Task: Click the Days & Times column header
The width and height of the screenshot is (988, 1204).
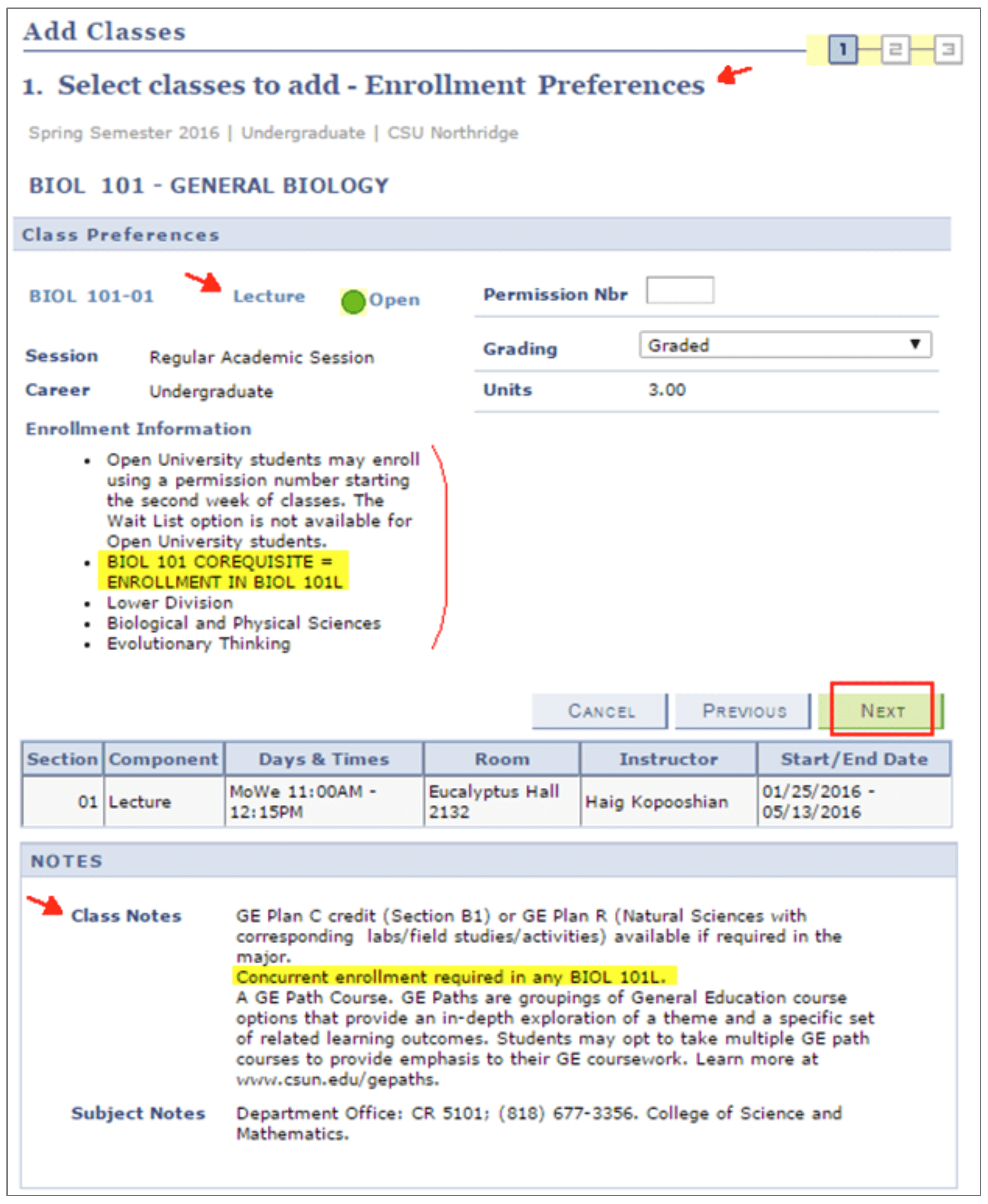Action: point(324,759)
